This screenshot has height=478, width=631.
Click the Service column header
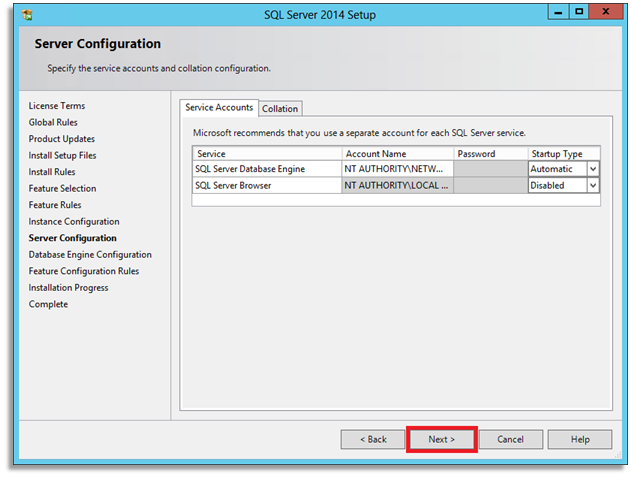coord(267,154)
